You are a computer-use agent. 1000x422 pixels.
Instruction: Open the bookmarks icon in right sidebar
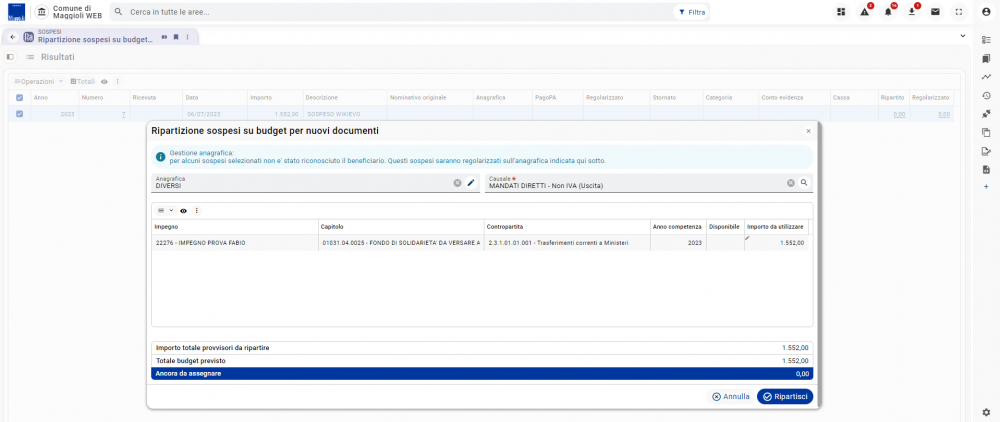point(986,59)
